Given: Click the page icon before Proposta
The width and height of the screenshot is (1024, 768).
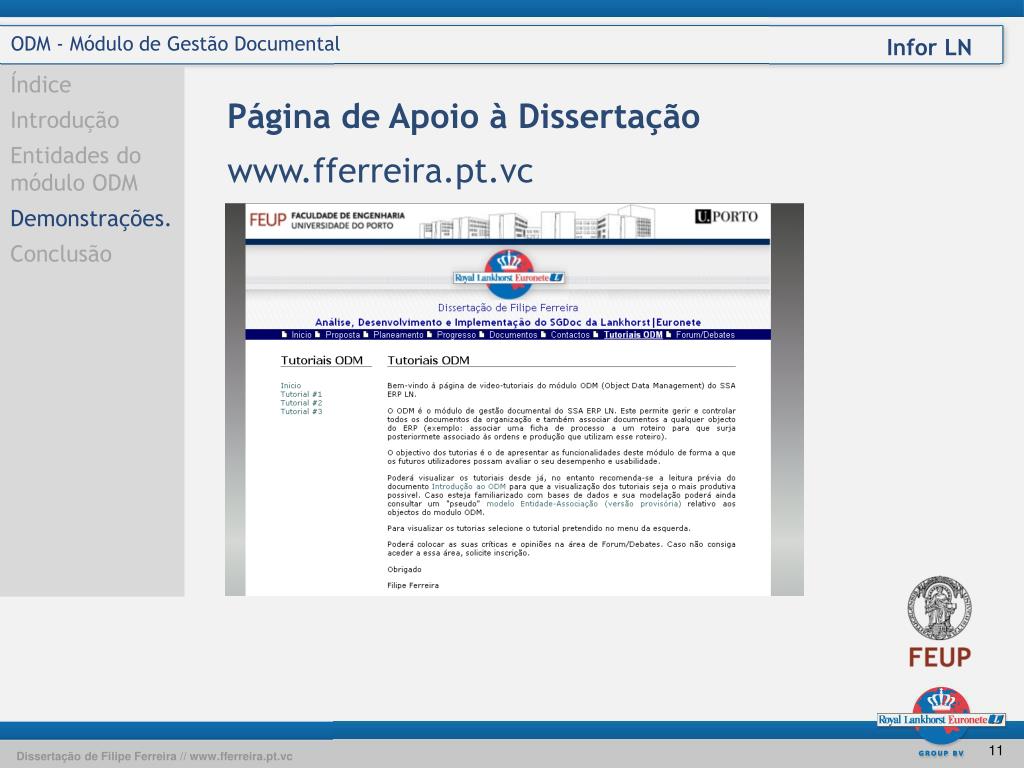Looking at the screenshot, I should click(318, 334).
